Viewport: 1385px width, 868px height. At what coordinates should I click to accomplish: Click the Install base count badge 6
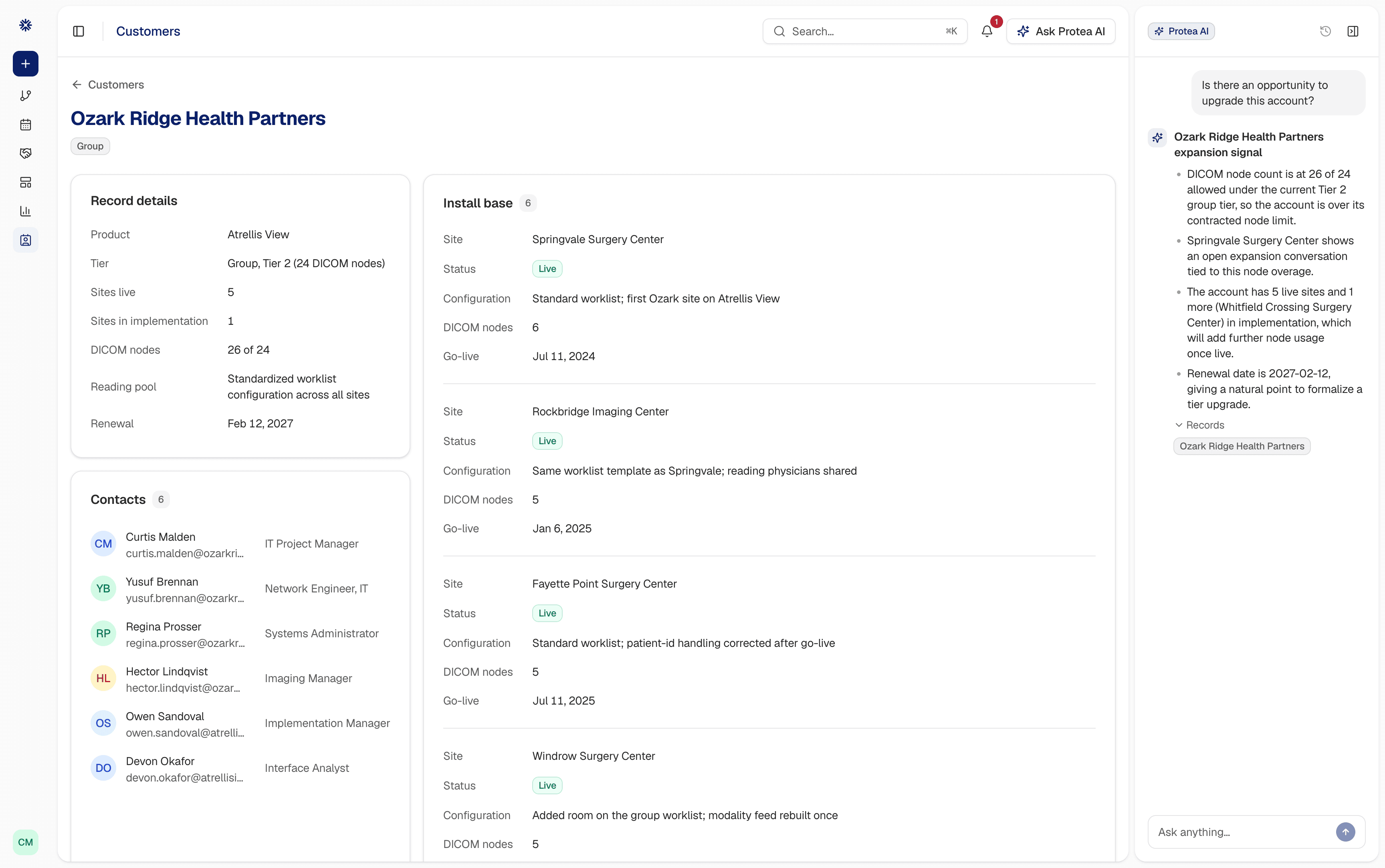click(x=528, y=203)
